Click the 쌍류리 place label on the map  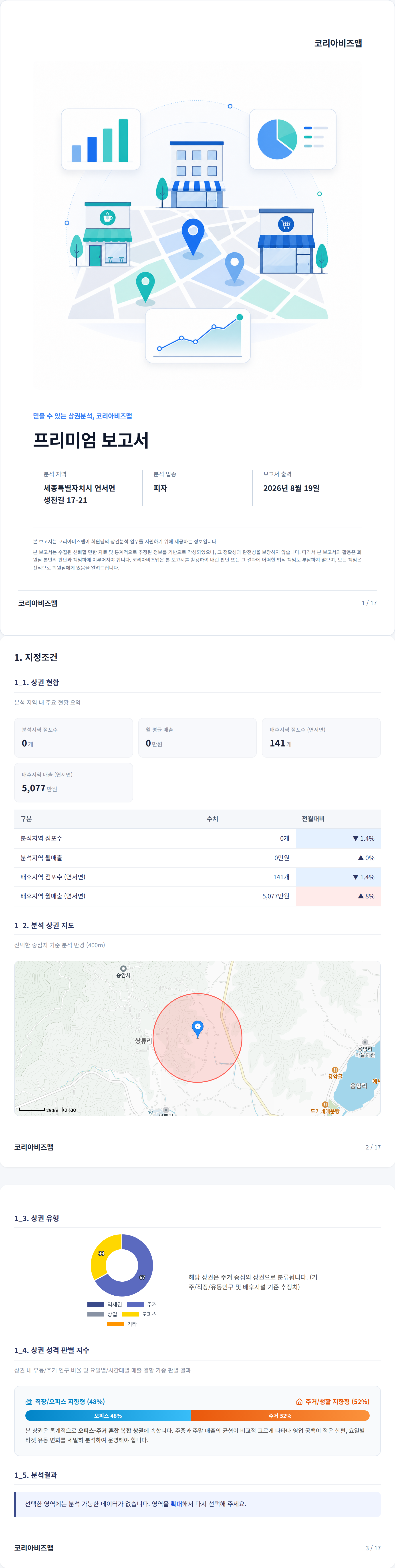pos(144,1041)
